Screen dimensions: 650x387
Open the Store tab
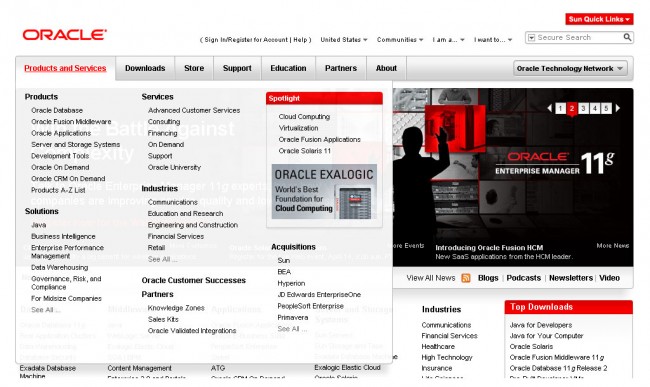tap(194, 68)
